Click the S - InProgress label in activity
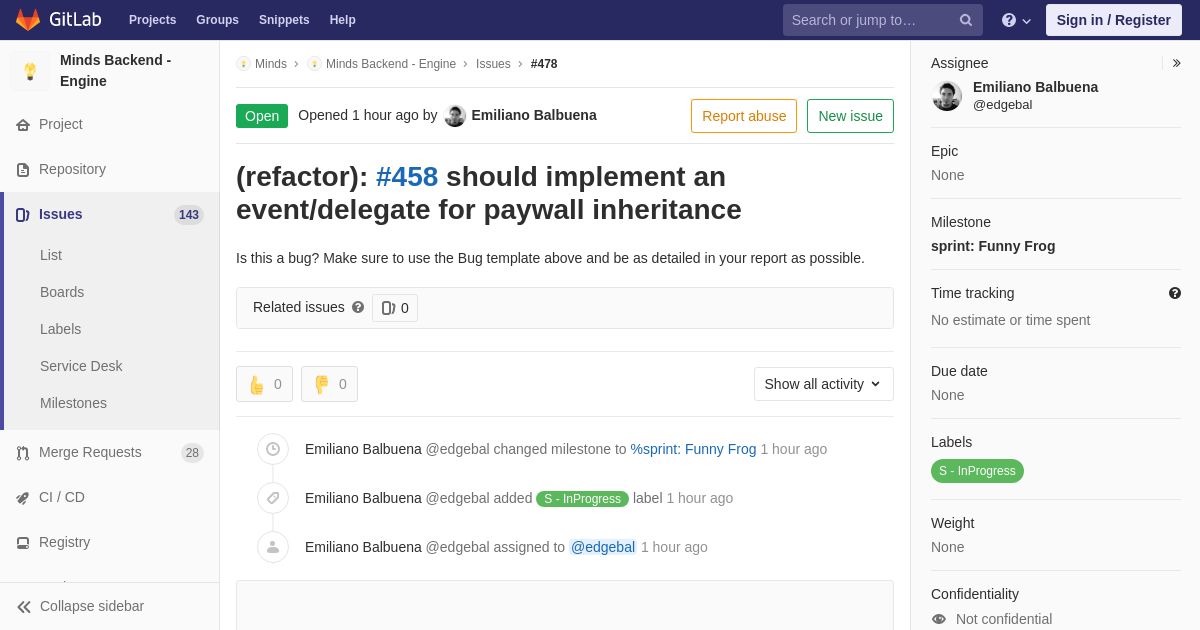This screenshot has height=630, width=1200. 582,498
